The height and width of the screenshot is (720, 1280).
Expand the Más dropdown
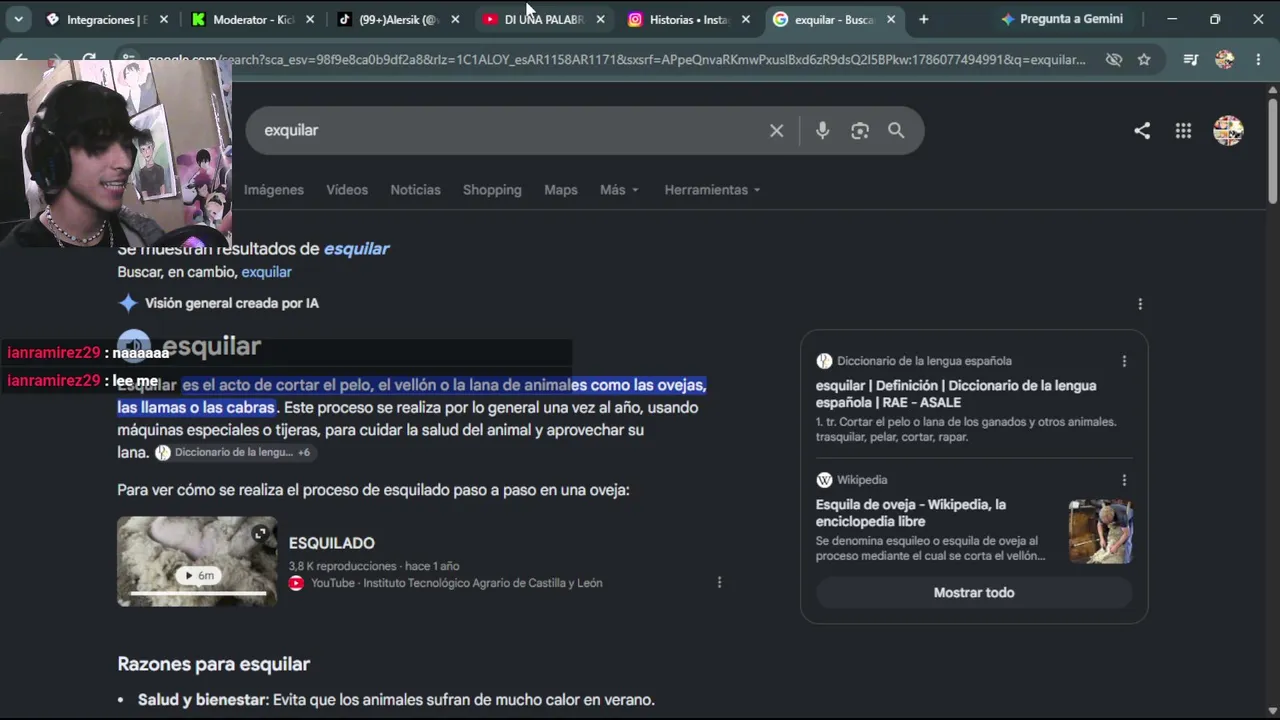pyautogui.click(x=619, y=190)
